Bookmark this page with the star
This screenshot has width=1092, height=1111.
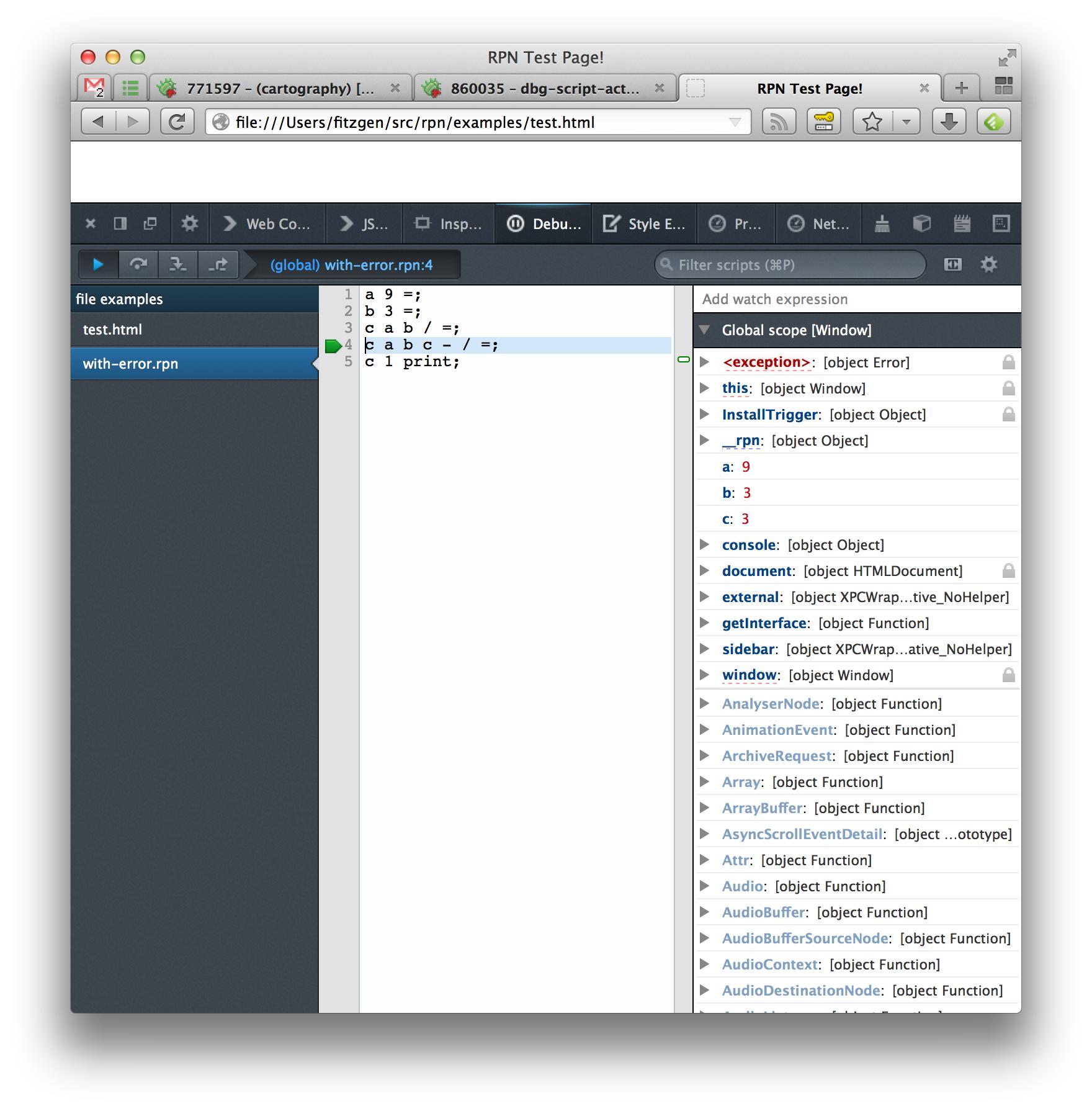coord(872,122)
